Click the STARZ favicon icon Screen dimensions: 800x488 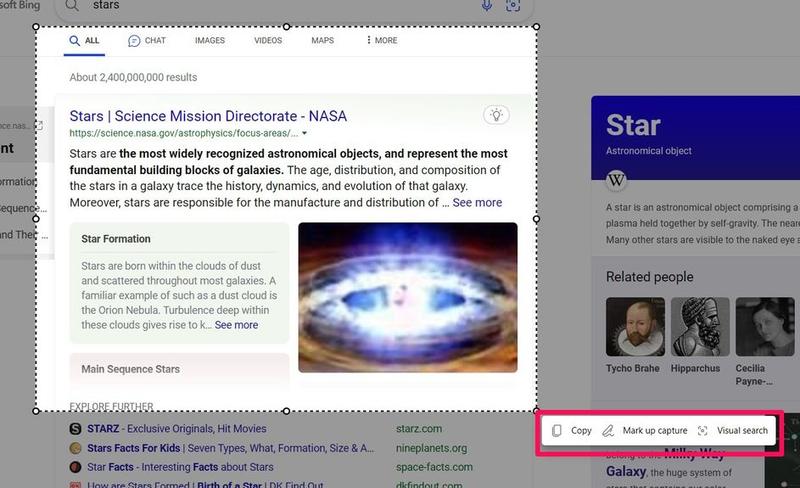pyautogui.click(x=75, y=429)
